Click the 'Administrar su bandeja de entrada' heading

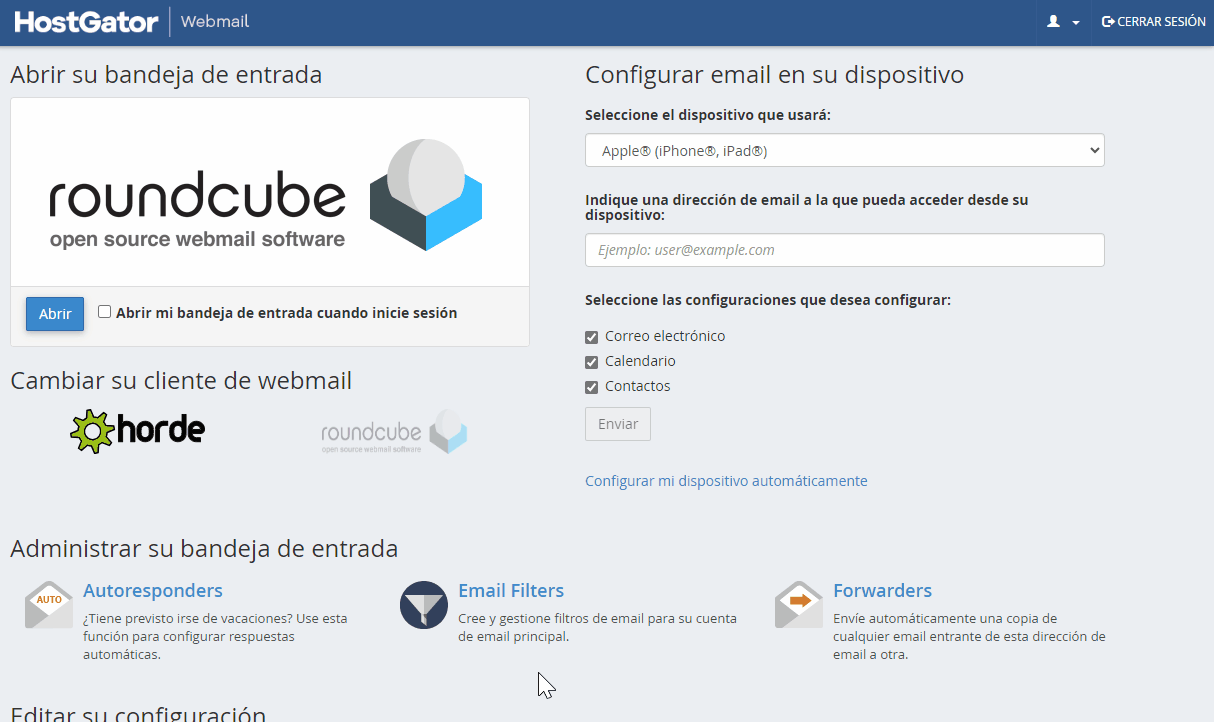(x=204, y=549)
